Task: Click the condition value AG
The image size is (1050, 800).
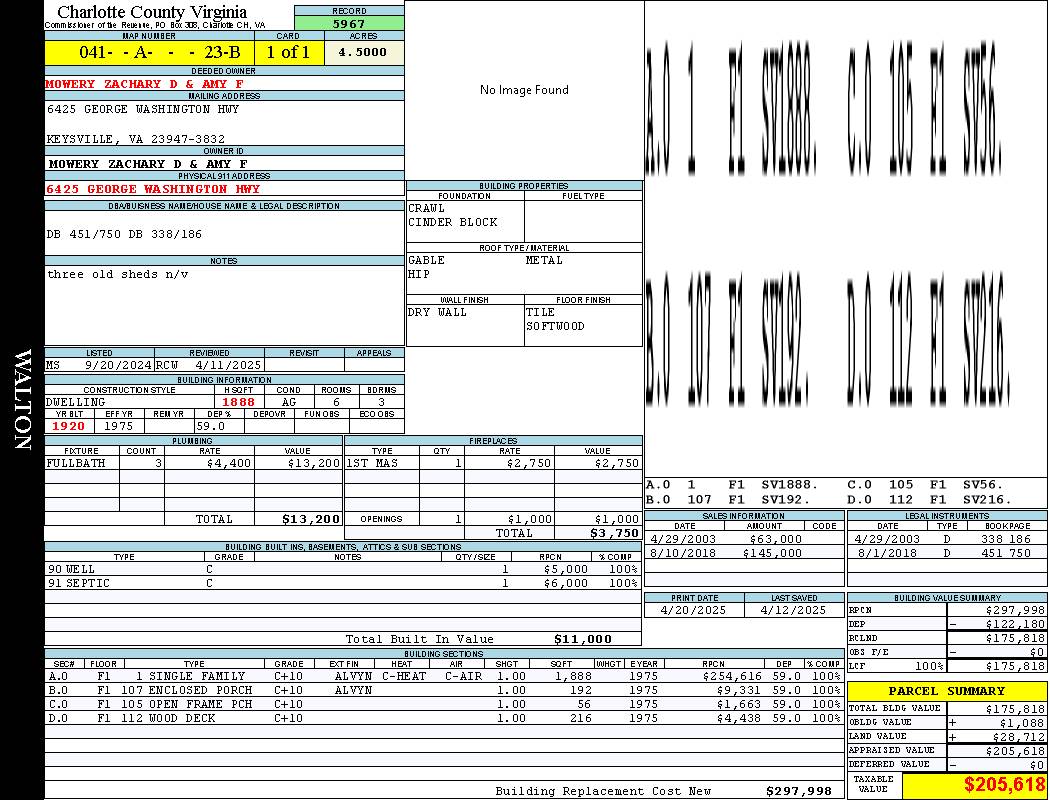Action: point(289,402)
